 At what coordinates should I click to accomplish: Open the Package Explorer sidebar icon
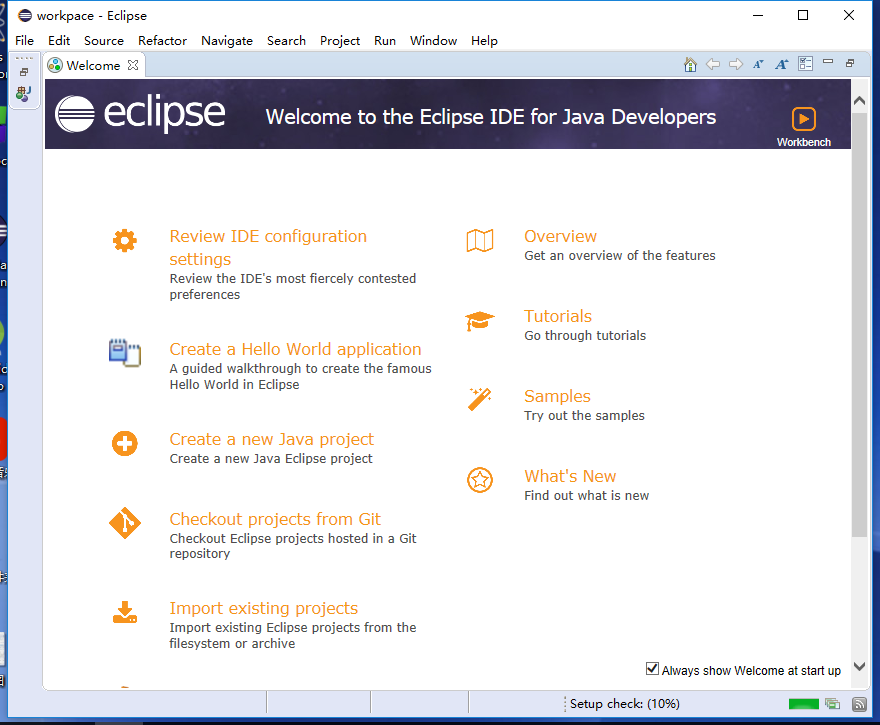coord(24,94)
